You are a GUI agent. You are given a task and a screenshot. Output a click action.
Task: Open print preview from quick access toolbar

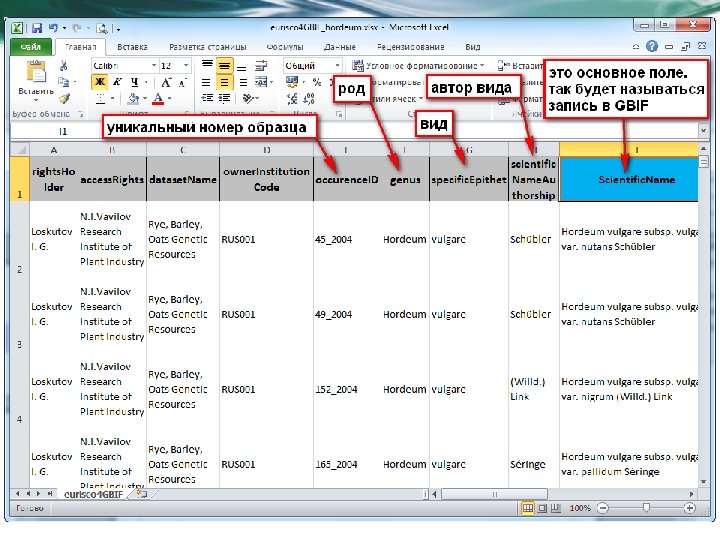coord(101,29)
